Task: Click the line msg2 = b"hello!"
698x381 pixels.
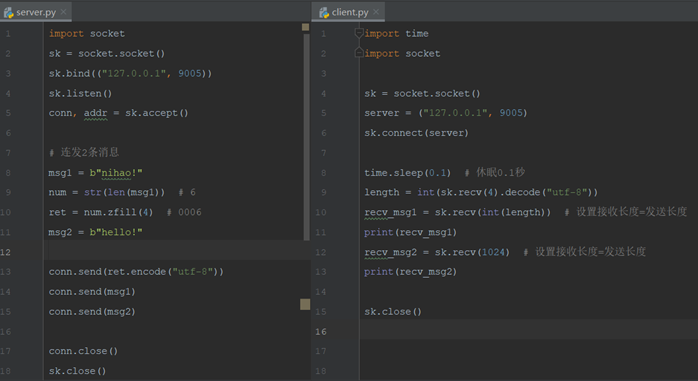Action: [x=95, y=232]
